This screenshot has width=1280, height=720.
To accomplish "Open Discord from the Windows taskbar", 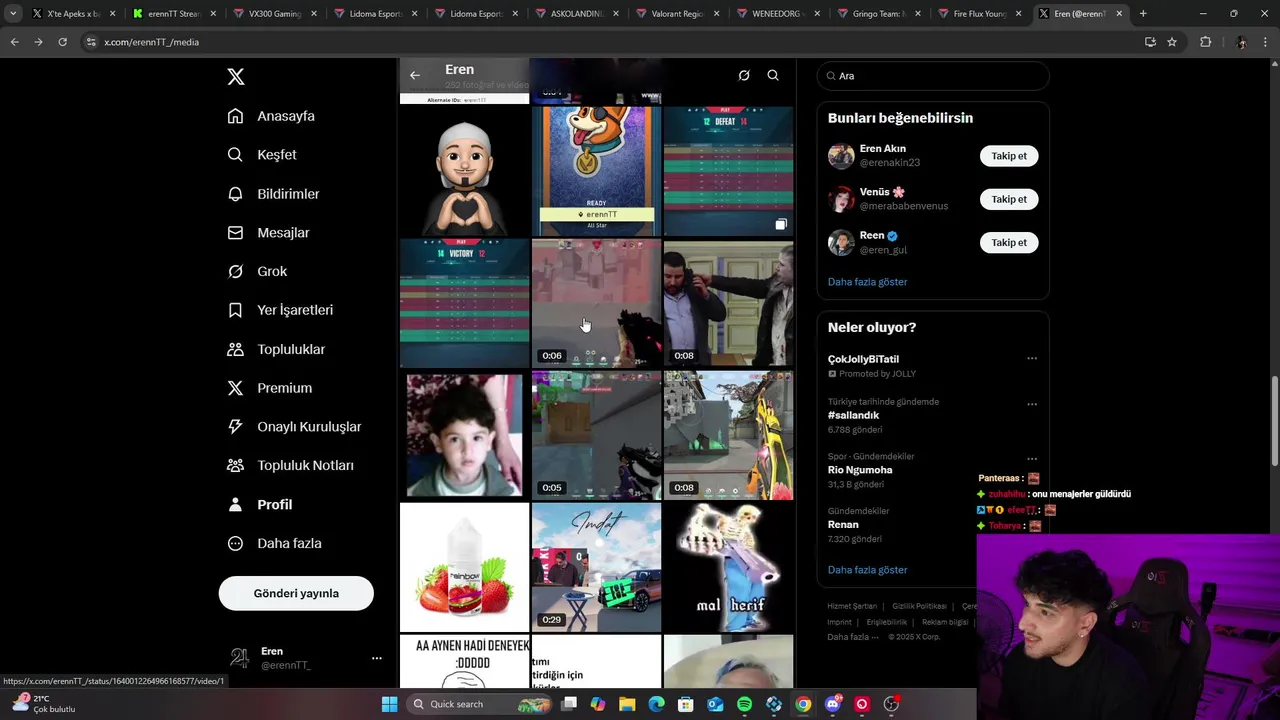I will click(832, 704).
